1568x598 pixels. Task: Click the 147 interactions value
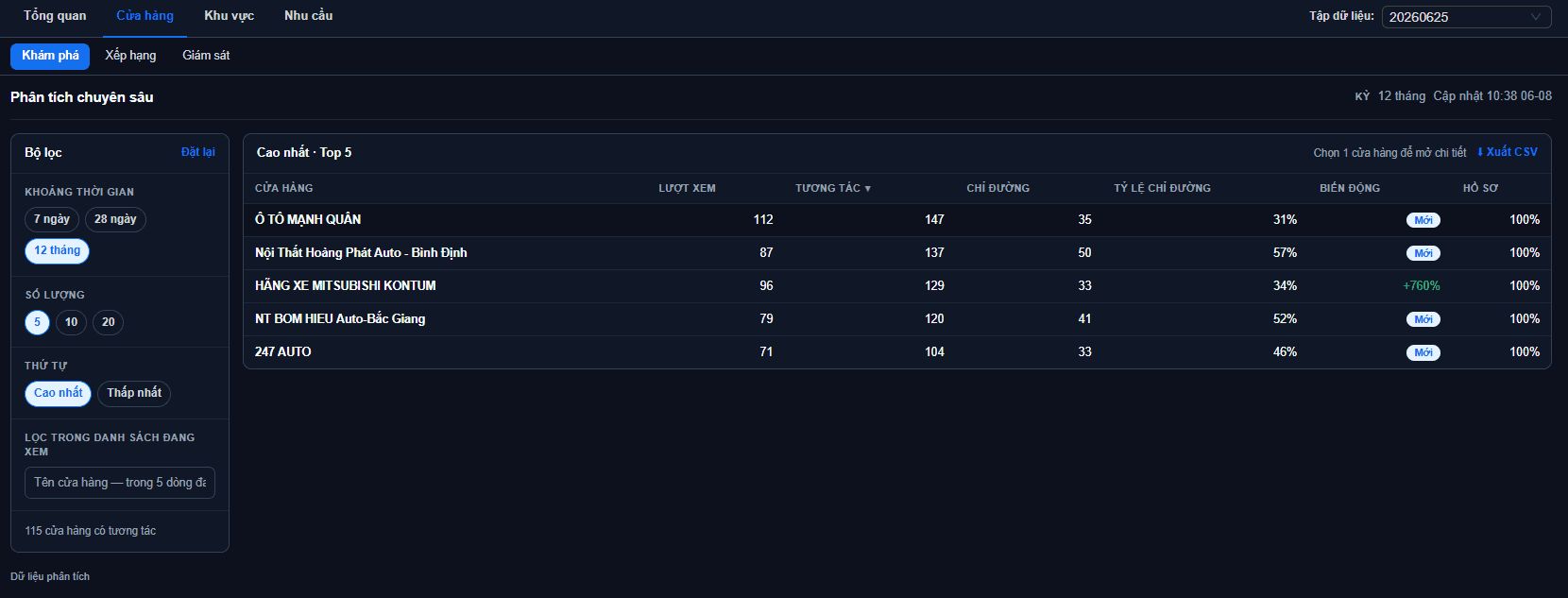pyautogui.click(x=934, y=219)
